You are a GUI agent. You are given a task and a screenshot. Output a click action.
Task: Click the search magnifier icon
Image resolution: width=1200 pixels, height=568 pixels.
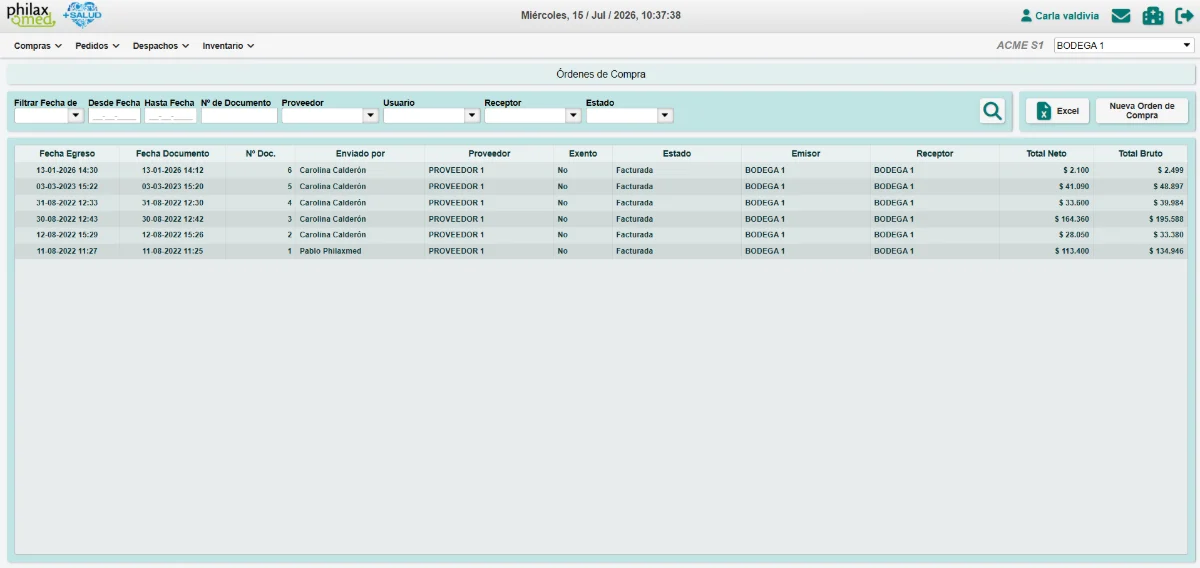992,111
